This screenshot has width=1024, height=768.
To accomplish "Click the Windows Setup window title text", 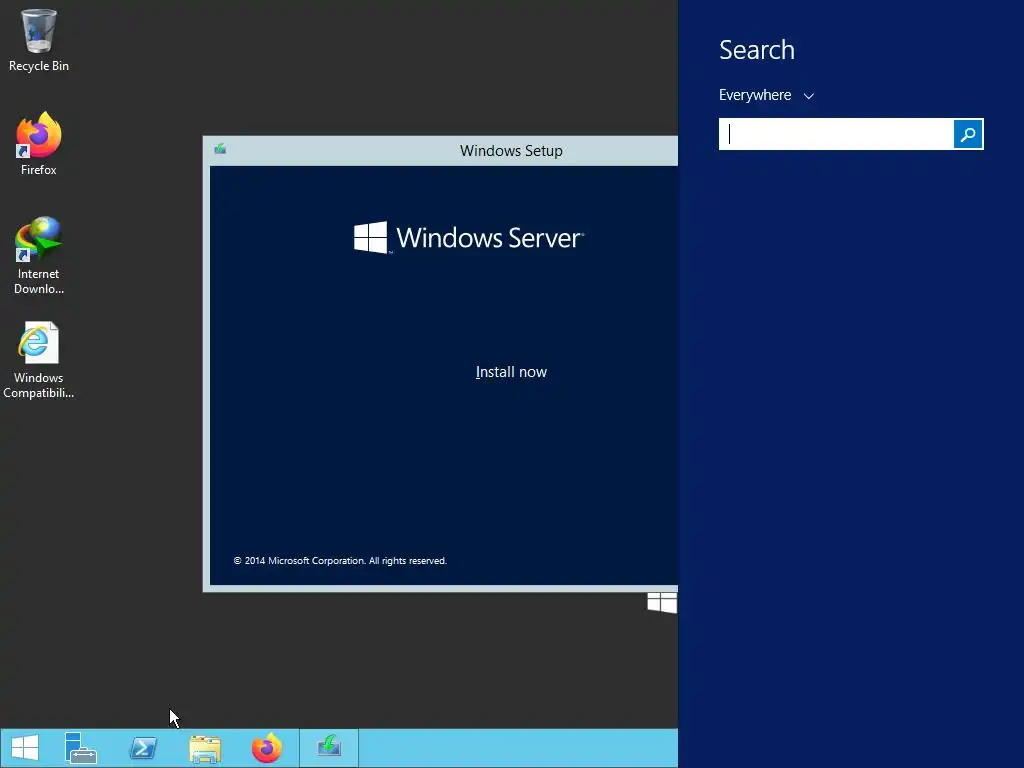I will [x=511, y=151].
